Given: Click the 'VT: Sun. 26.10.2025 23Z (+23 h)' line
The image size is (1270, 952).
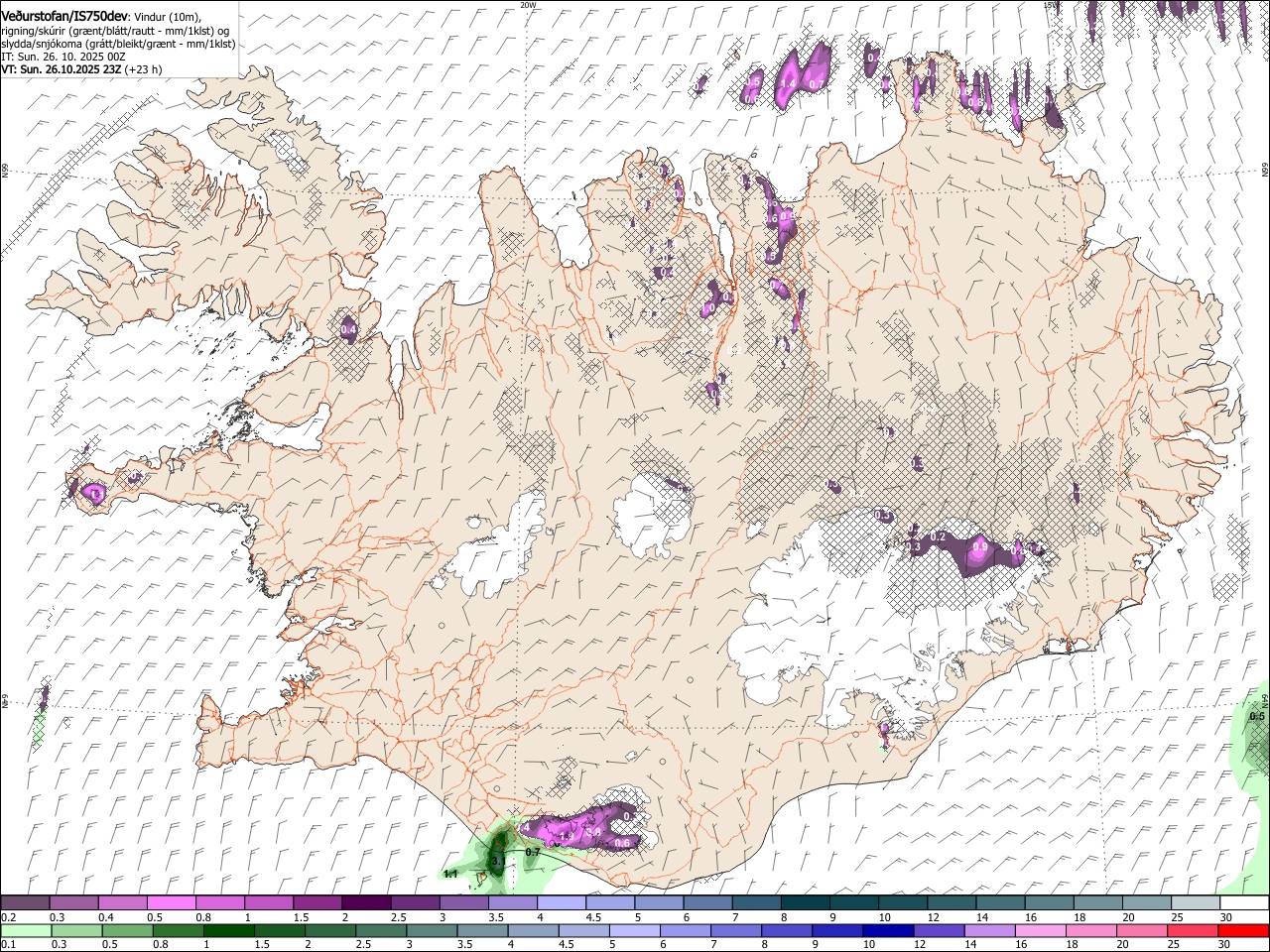Looking at the screenshot, I should point(81,69).
